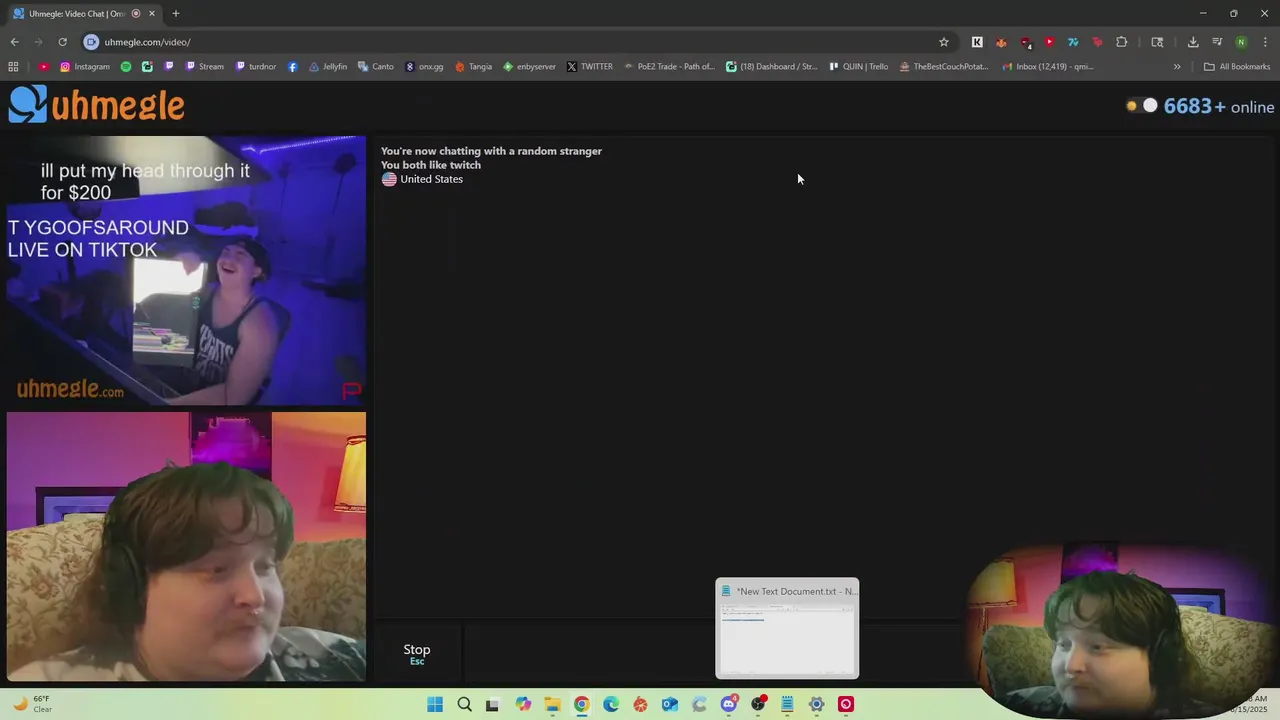Open Settings gear on the taskbar
This screenshot has width=1280, height=720.
point(817,705)
